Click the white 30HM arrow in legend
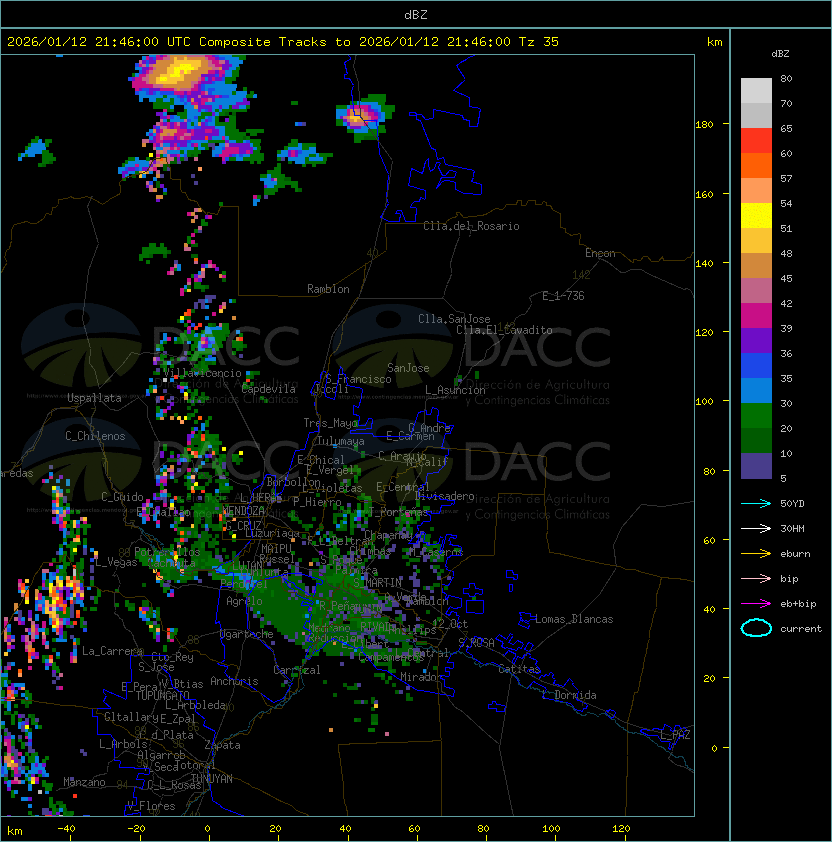832x842 pixels. (x=756, y=529)
